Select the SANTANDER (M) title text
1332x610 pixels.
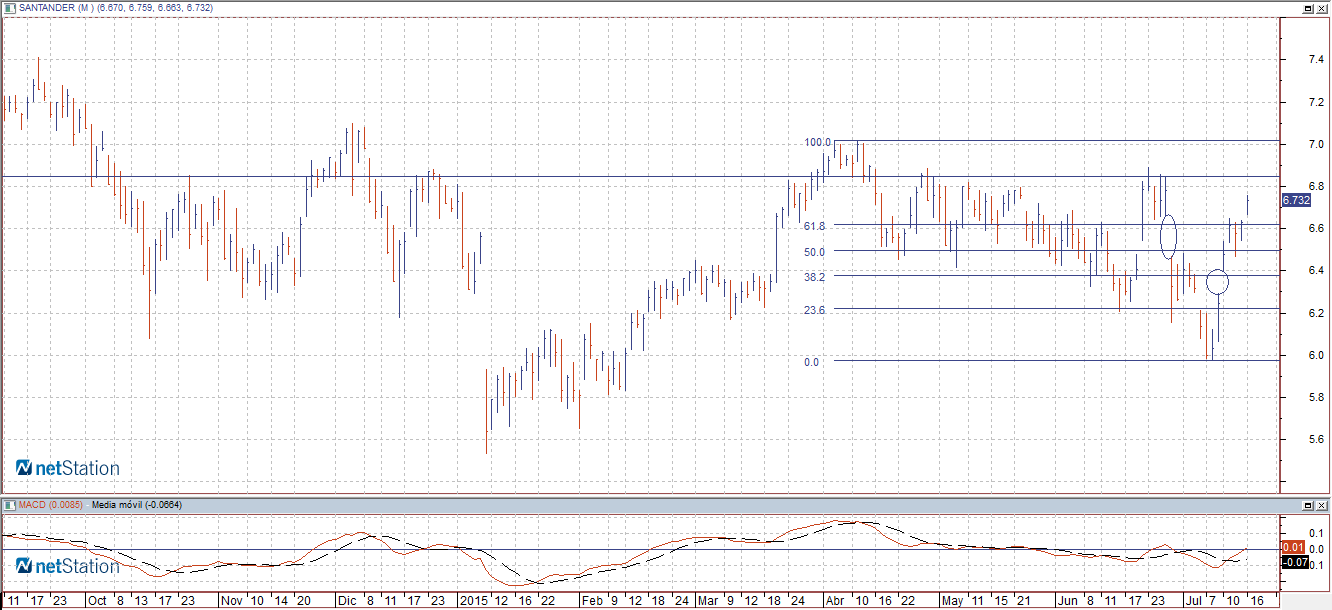click(57, 8)
